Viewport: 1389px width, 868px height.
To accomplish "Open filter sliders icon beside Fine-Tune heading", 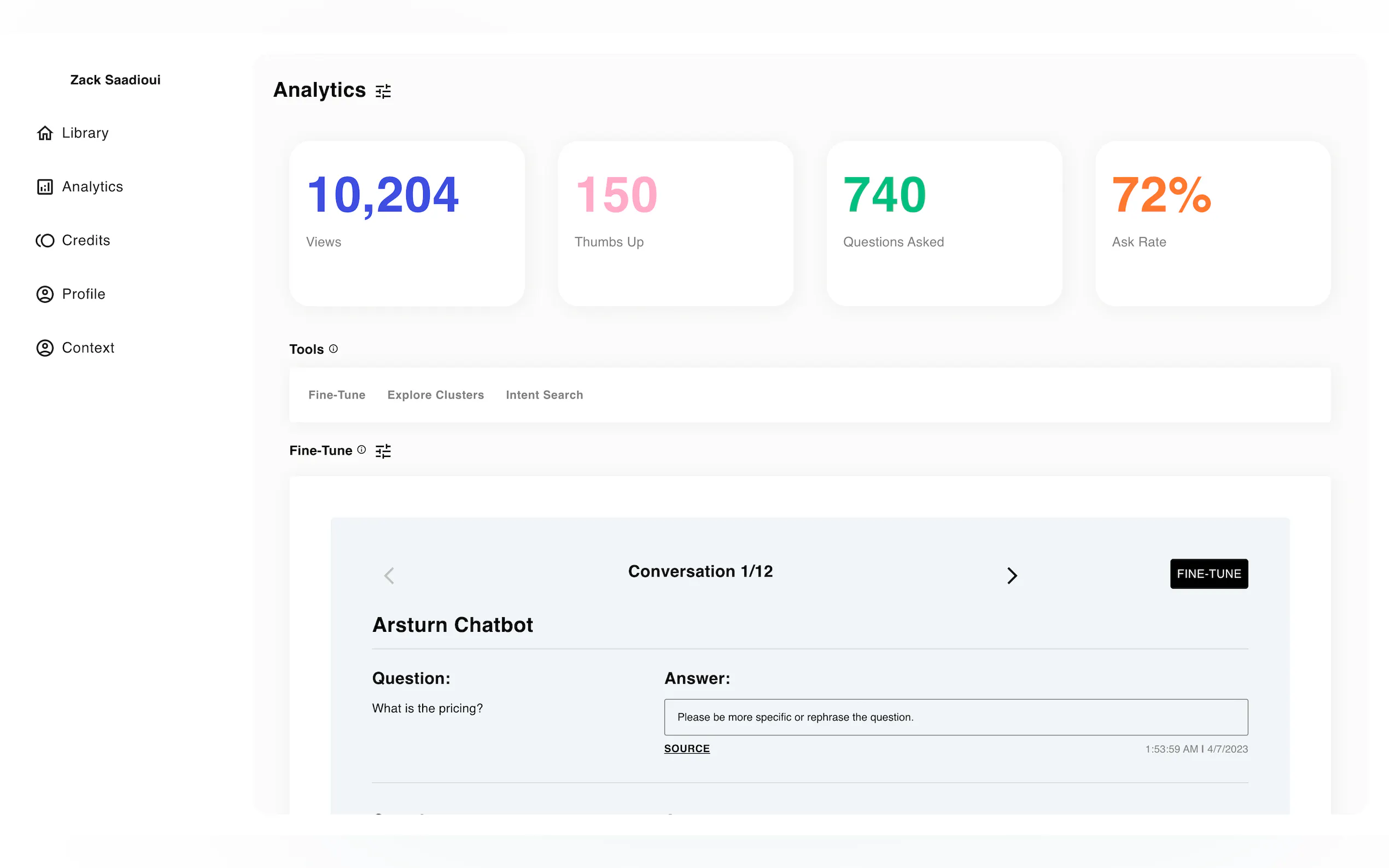I will 383,451.
